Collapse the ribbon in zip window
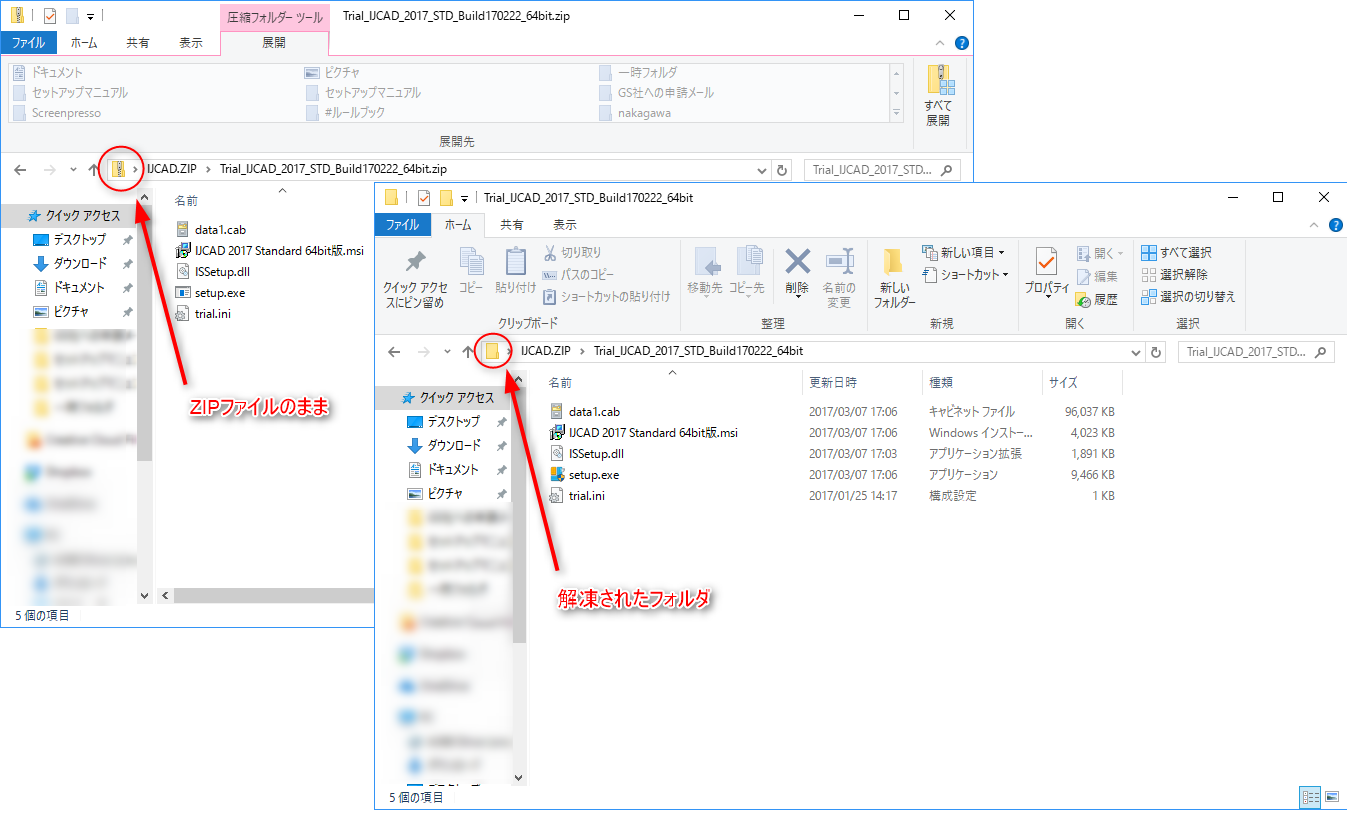Image resolution: width=1347 pixels, height=813 pixels. [x=940, y=43]
